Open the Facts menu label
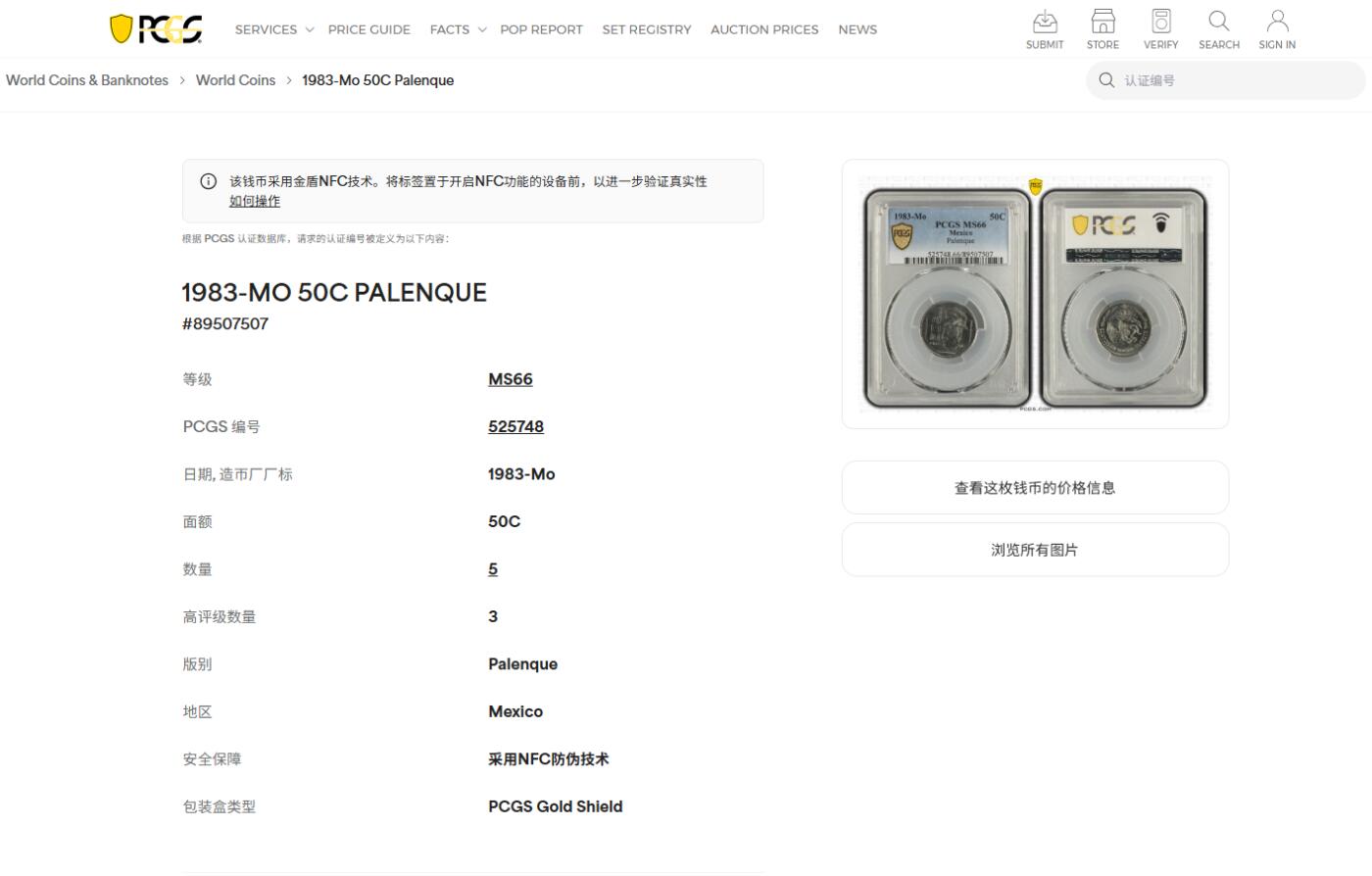 450,29
